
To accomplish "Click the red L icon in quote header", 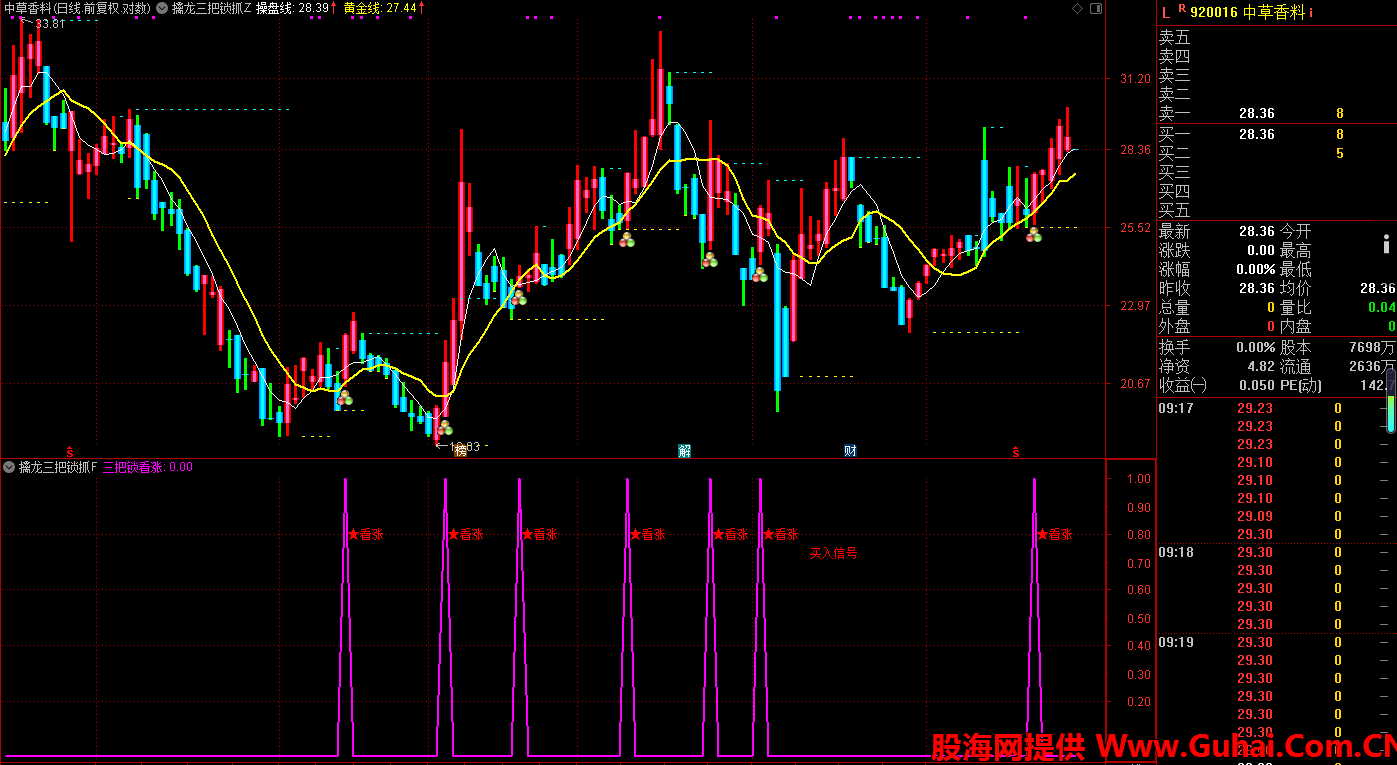I will [1164, 12].
